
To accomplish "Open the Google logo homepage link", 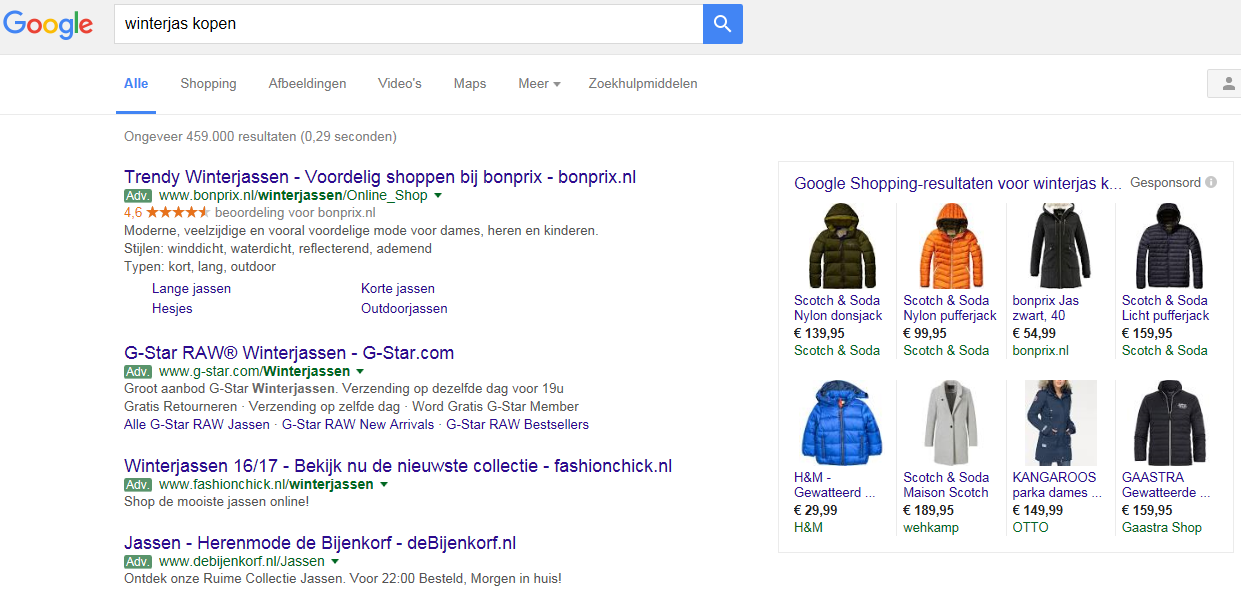I will click(48, 25).
